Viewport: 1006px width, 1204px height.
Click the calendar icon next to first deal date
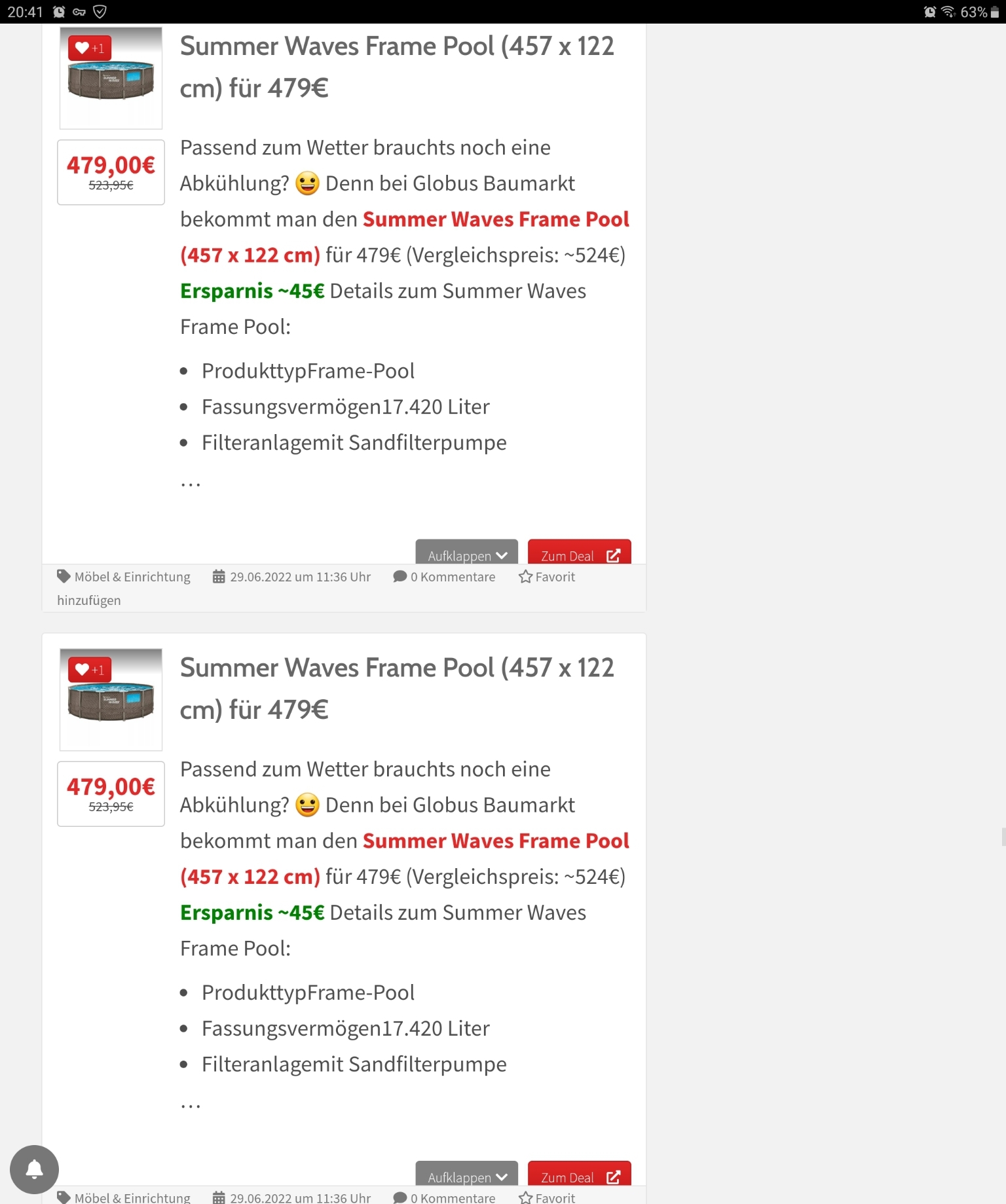coord(219,577)
